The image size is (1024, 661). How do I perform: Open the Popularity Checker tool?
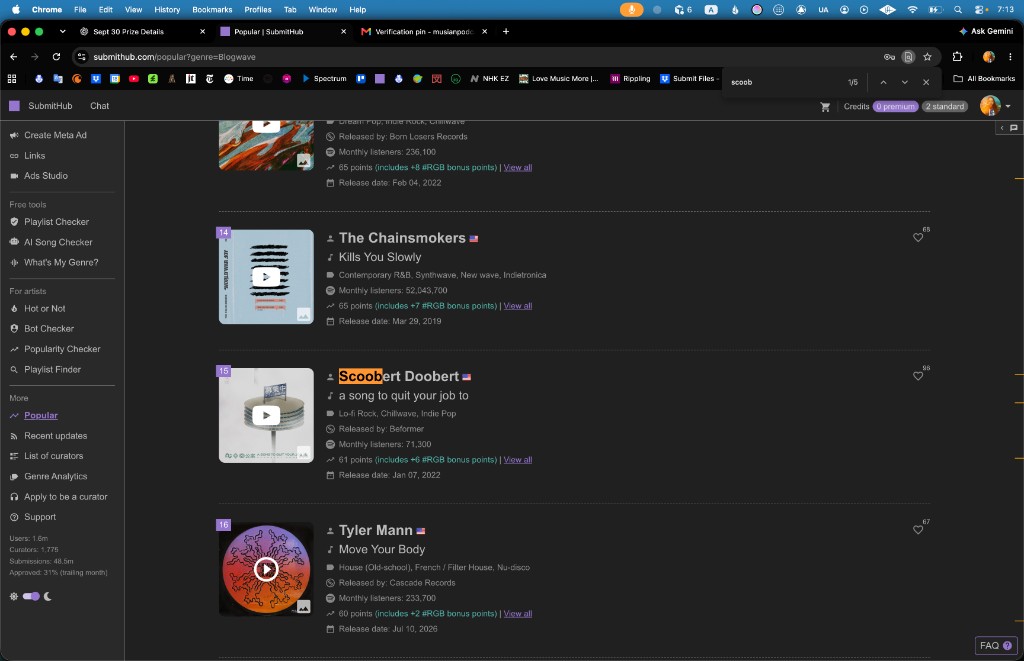62,349
